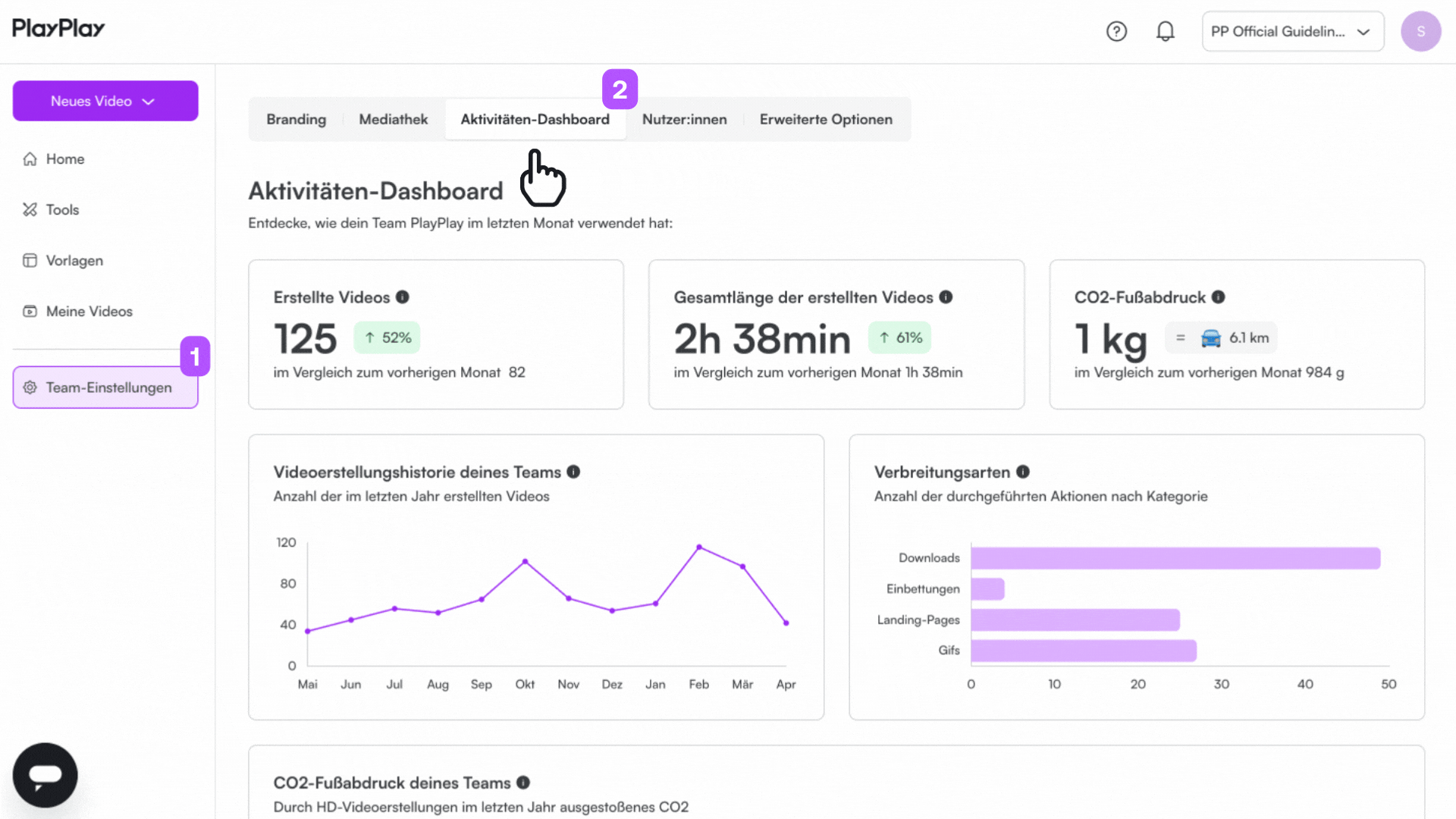The width and height of the screenshot is (1456, 819).
Task: Click info icon next to Videoerstellungshistorie deines Teams
Action: tap(573, 472)
